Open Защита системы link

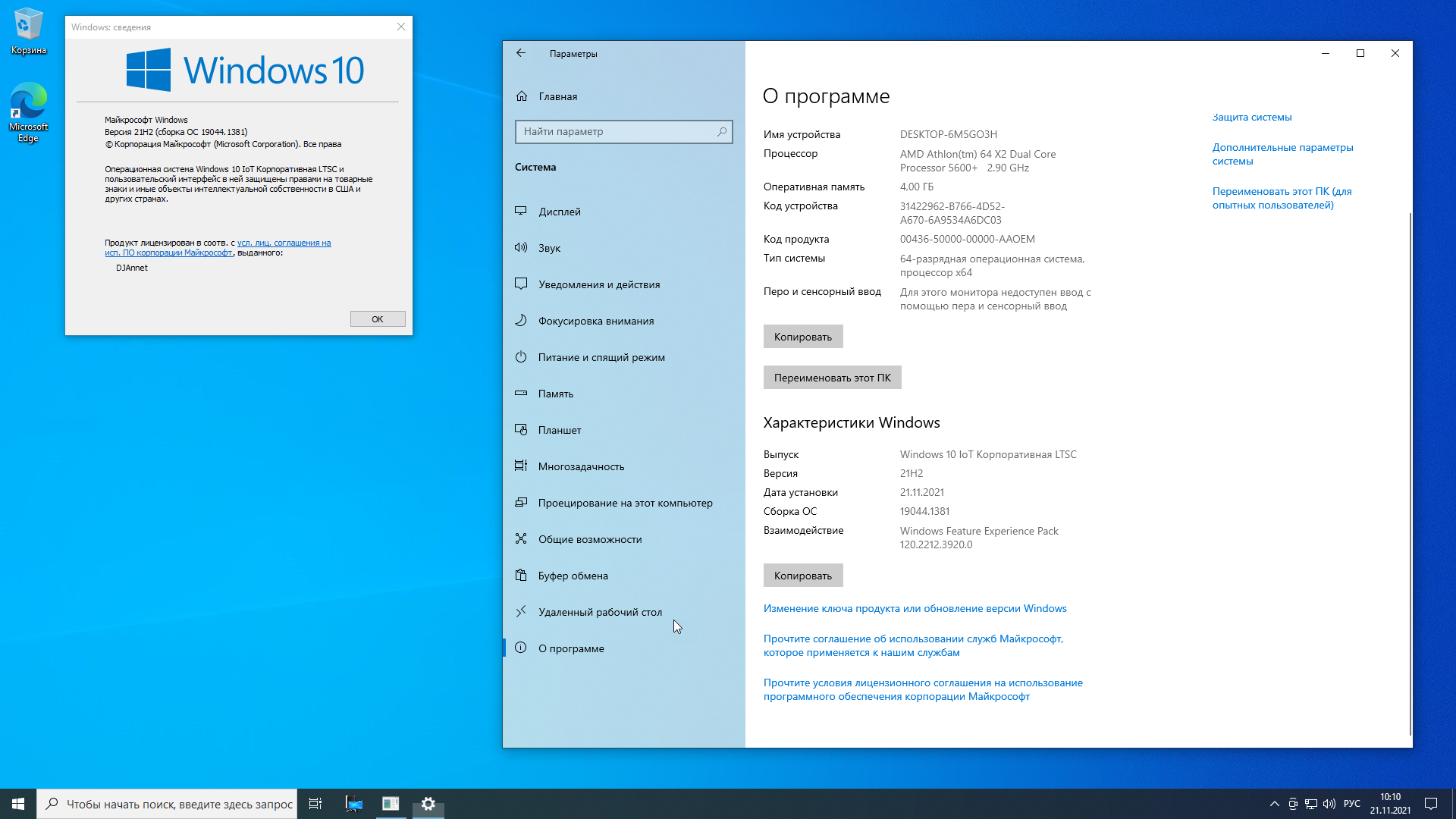(x=1251, y=117)
